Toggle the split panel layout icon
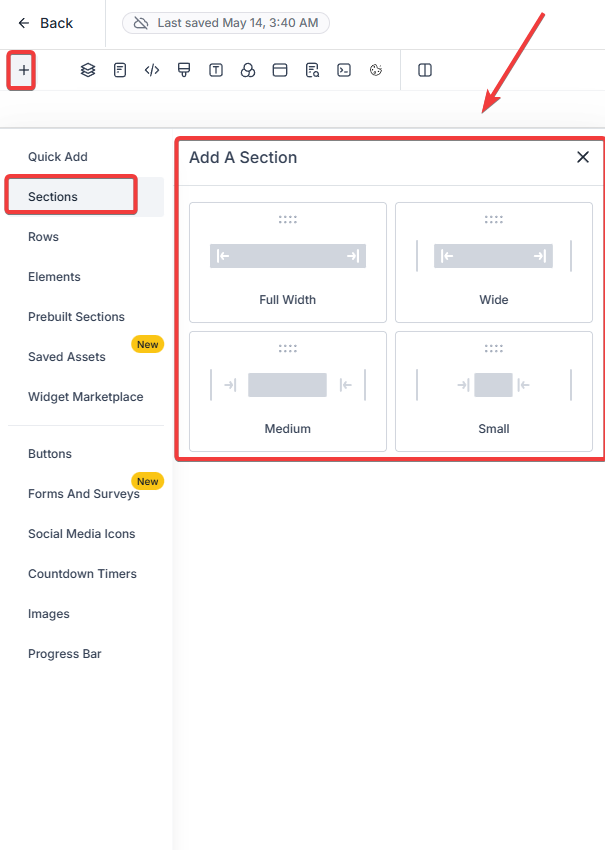Image resolution: width=605 pixels, height=850 pixels. (x=425, y=70)
